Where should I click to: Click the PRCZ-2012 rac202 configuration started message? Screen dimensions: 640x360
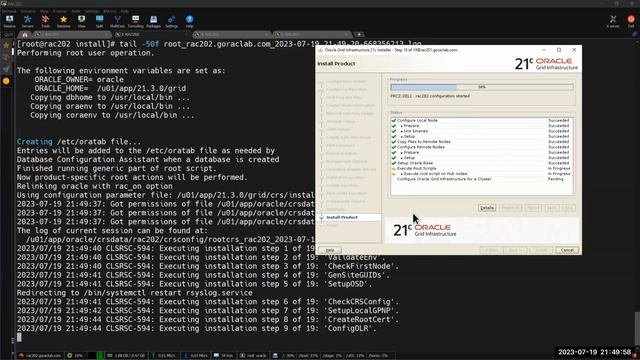click(x=430, y=96)
